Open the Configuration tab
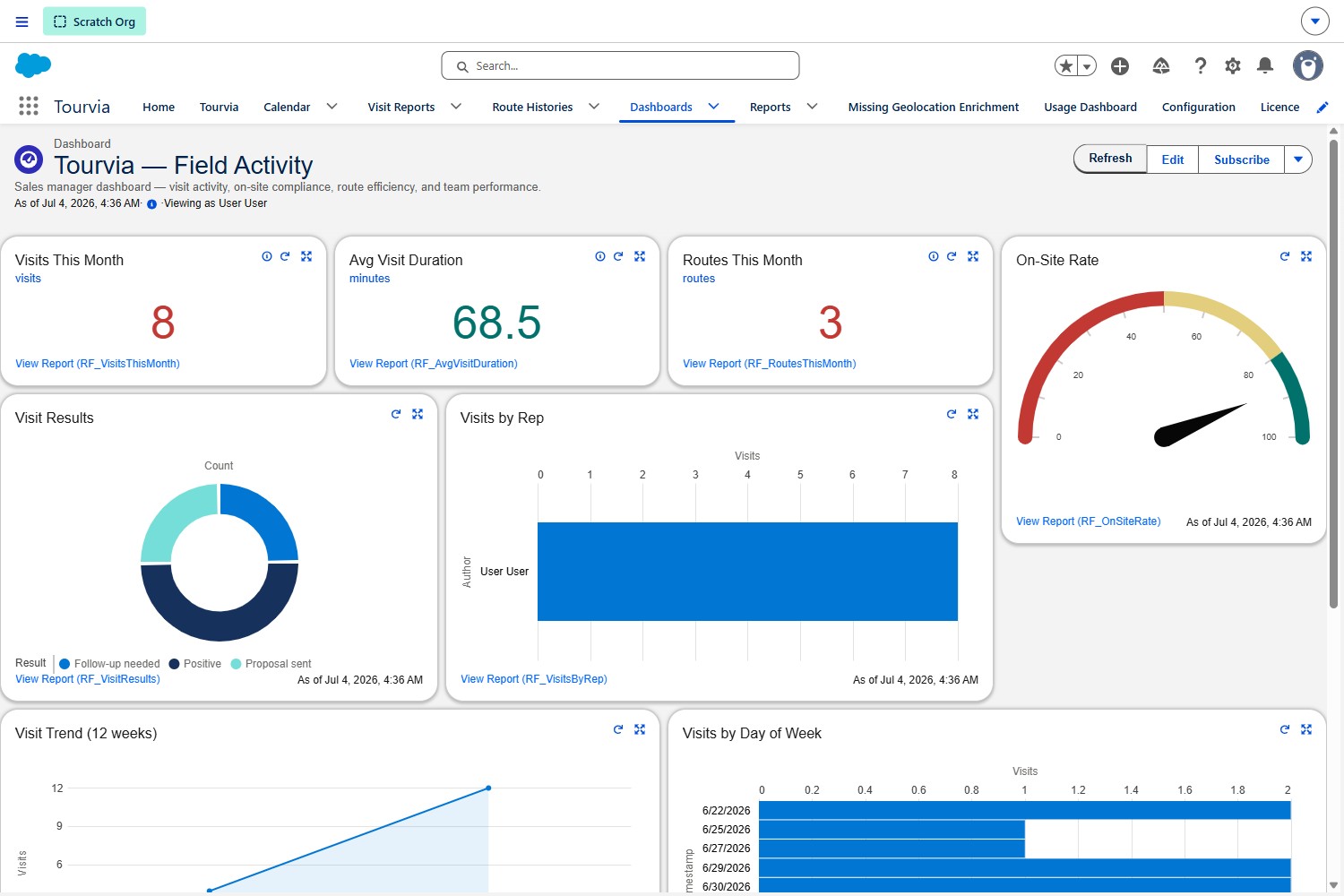Screen dimensions: 1344x896 [x=1199, y=107]
